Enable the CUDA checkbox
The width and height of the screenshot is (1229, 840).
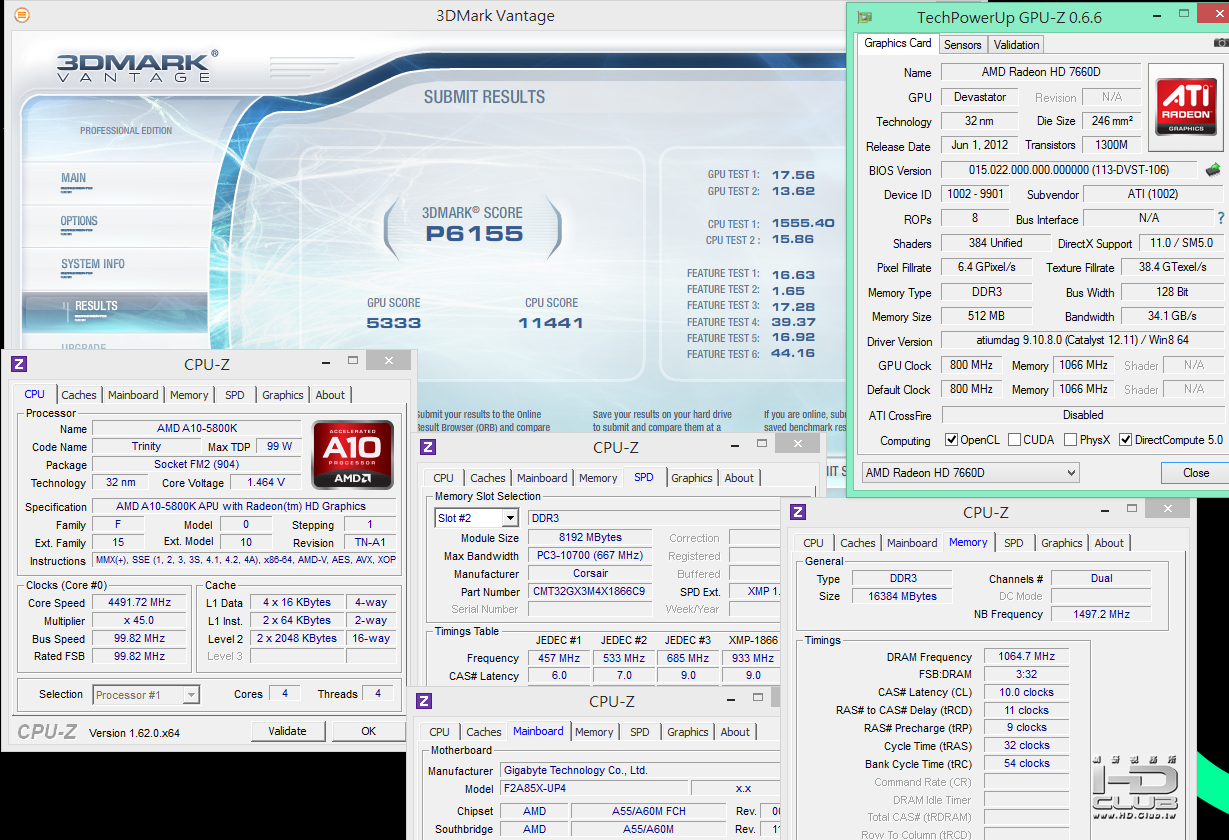(1015, 440)
